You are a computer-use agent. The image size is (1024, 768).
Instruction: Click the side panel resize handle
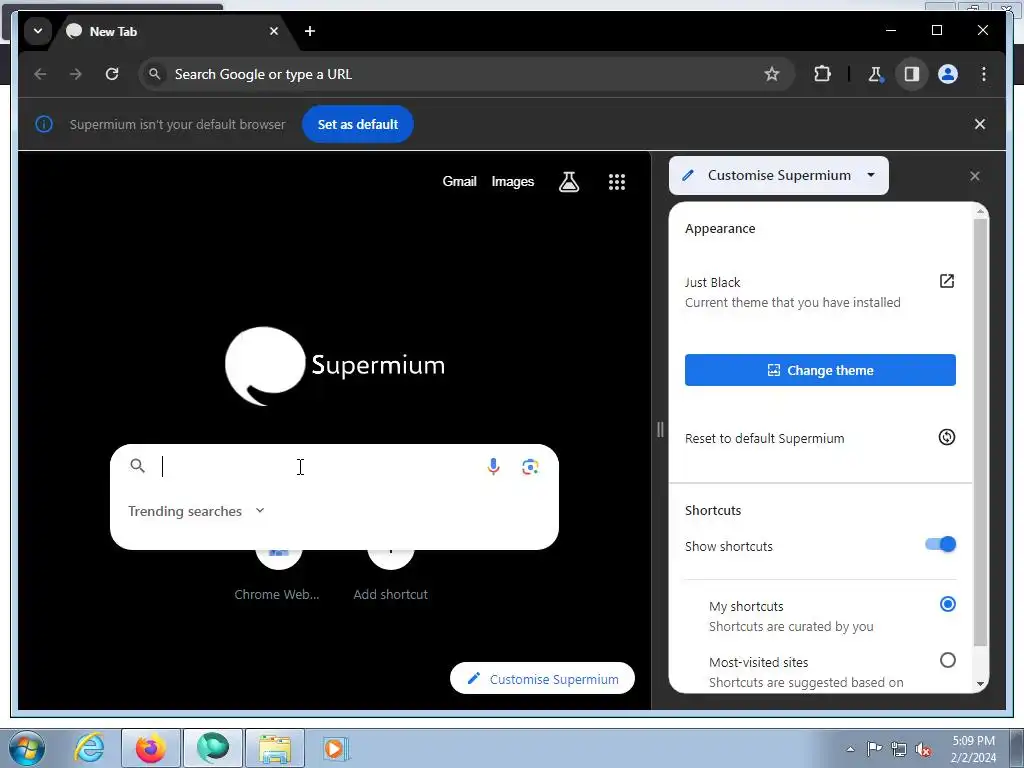click(660, 430)
